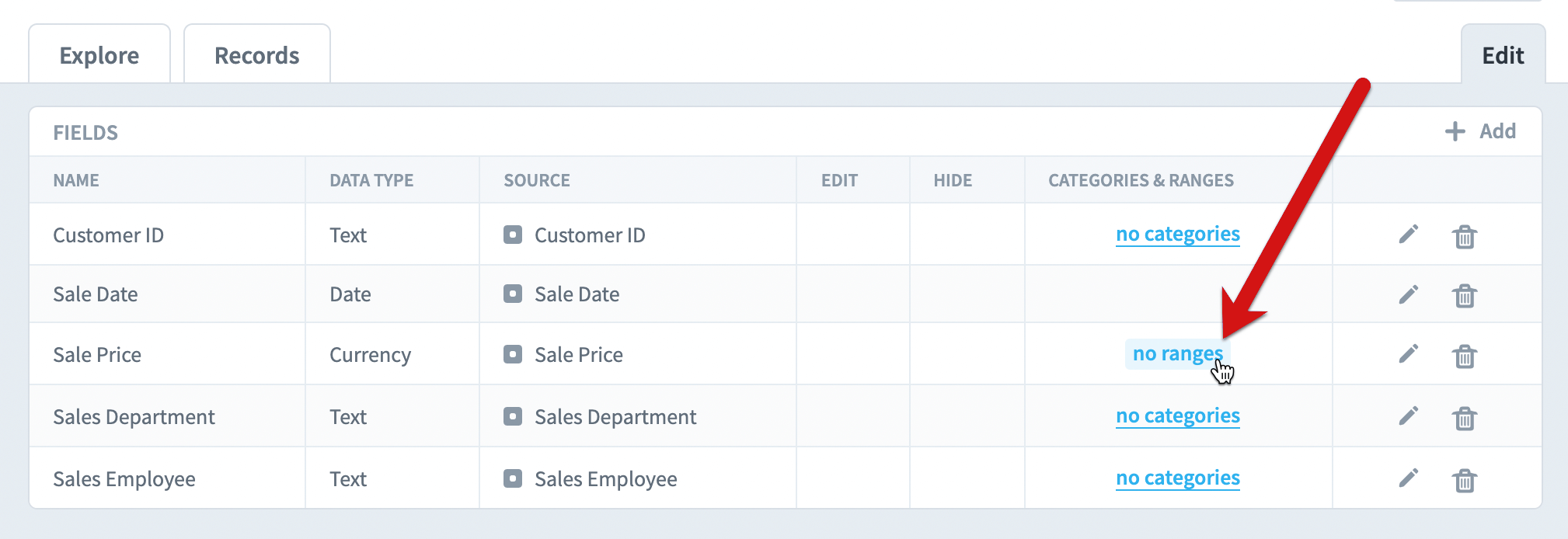The image size is (1568, 539).
Task: Open 'no categories' for Sales Department
Action: (1178, 416)
